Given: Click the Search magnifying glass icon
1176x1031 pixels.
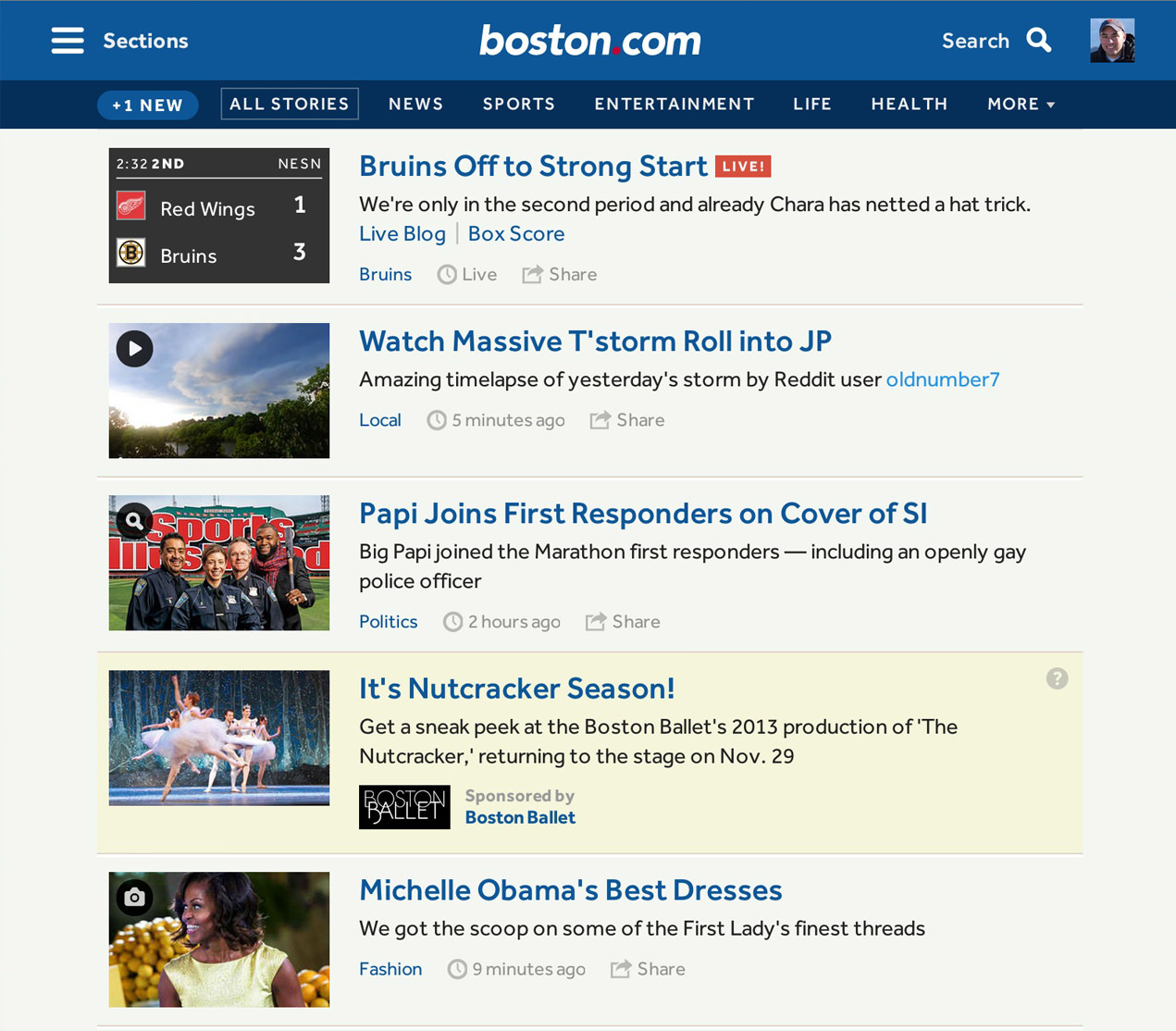Looking at the screenshot, I should point(1039,41).
